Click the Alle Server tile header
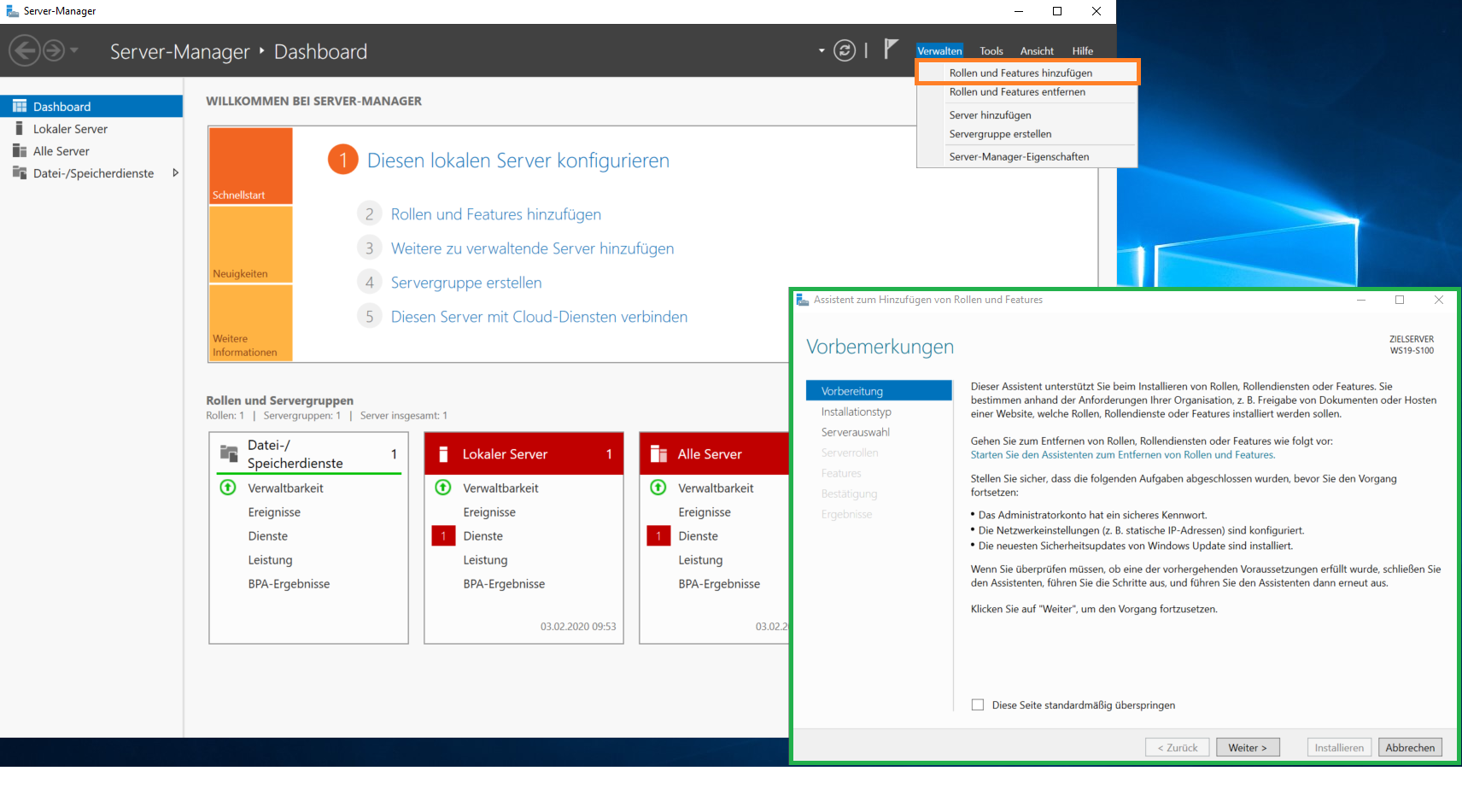Viewport: 1462px width, 812px height. click(x=714, y=453)
